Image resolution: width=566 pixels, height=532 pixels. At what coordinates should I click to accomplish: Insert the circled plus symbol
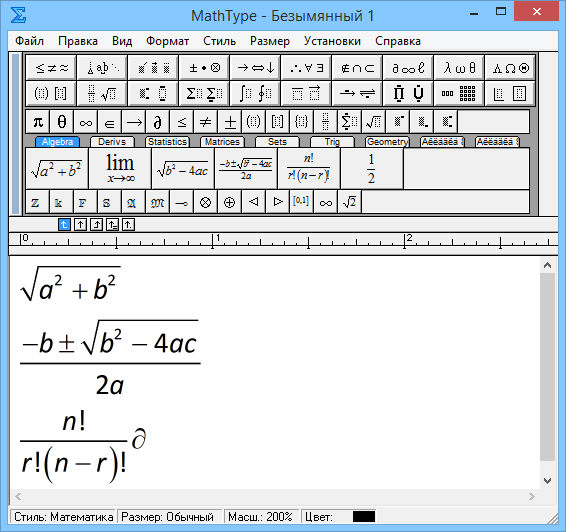tap(230, 202)
